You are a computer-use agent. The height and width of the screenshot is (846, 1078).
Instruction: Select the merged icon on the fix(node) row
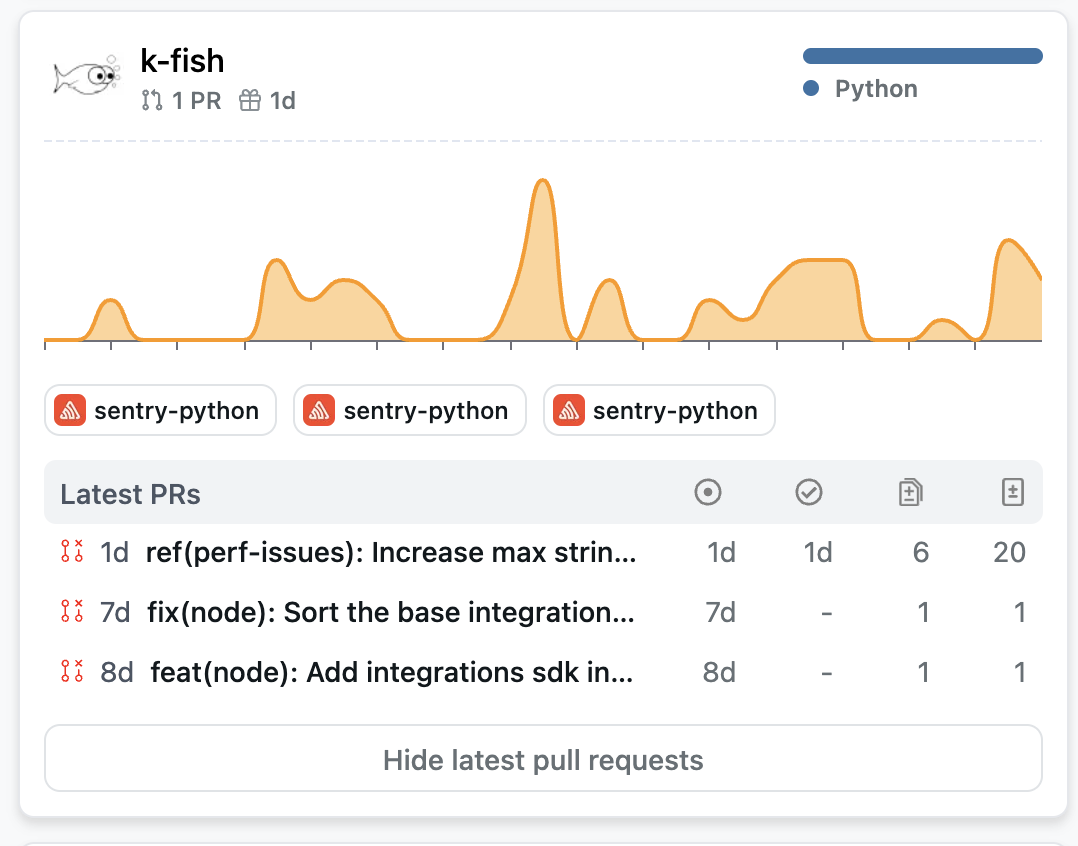(70, 612)
